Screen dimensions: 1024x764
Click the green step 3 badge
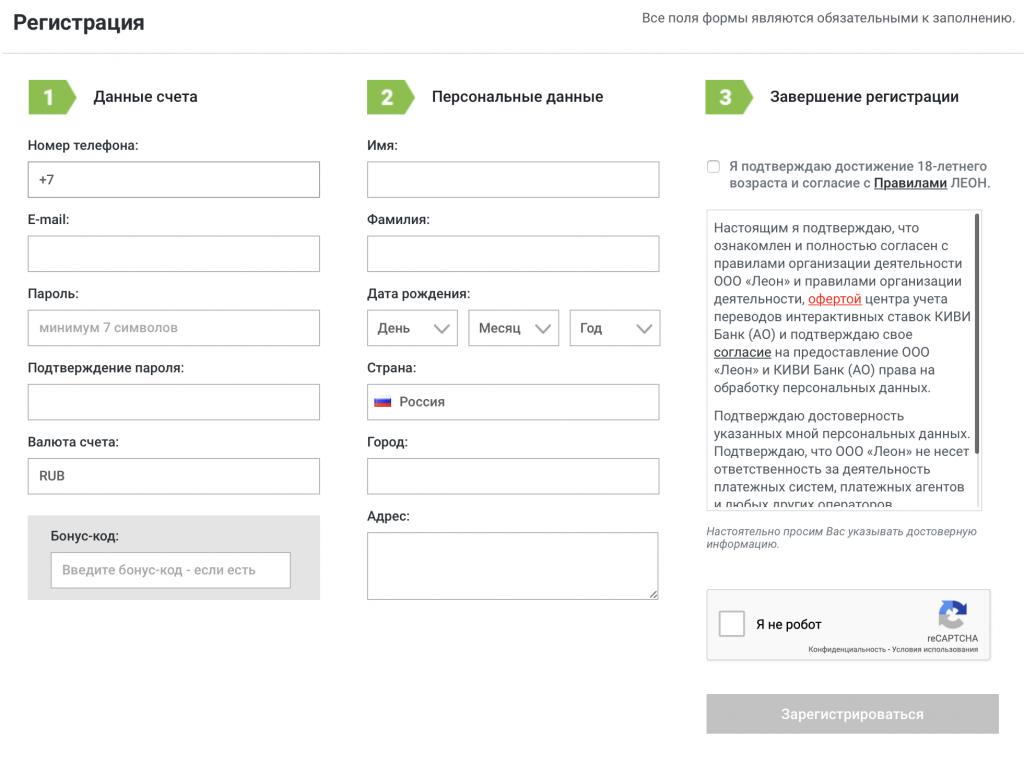point(727,97)
